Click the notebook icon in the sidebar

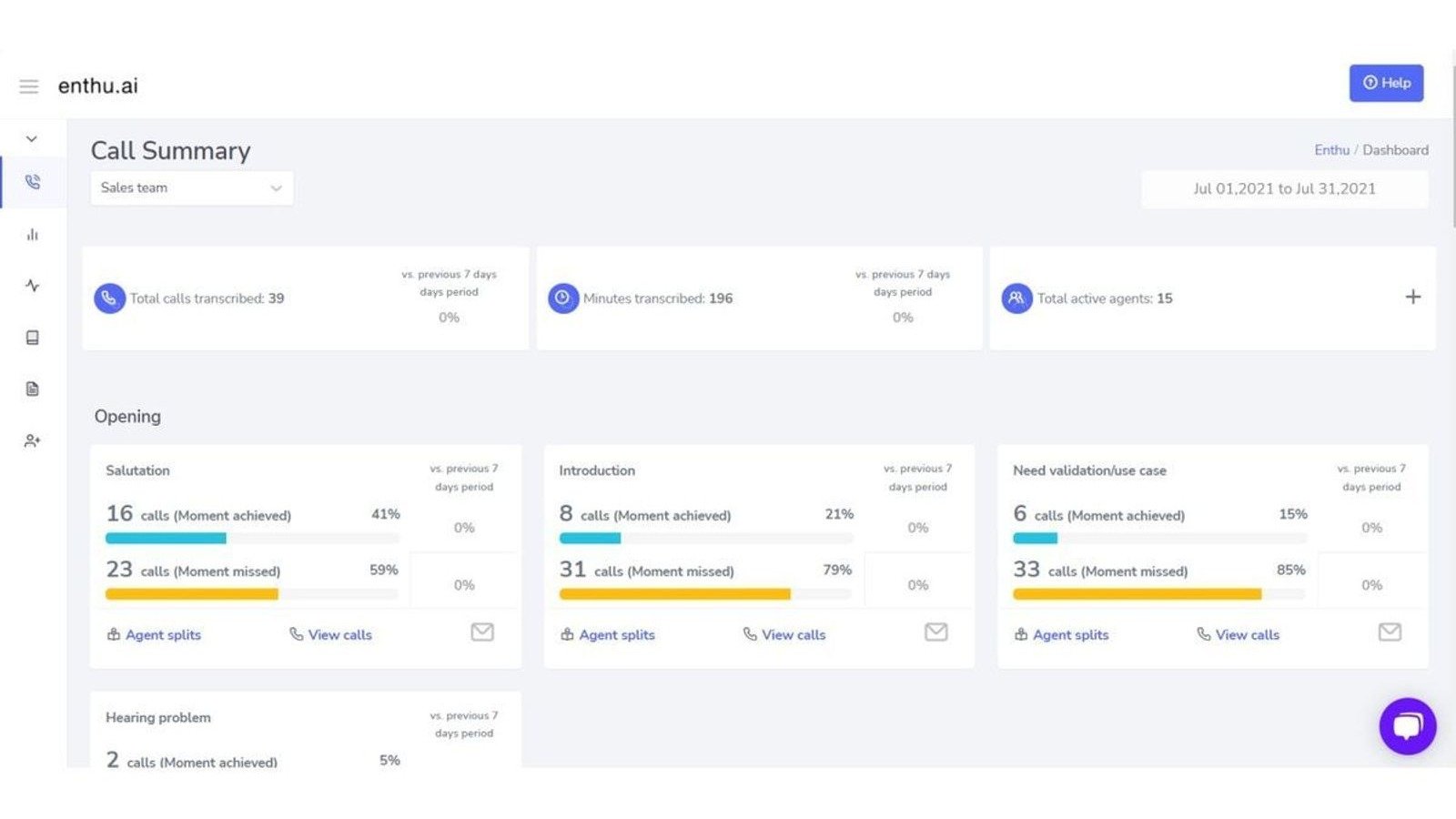pos(33,337)
